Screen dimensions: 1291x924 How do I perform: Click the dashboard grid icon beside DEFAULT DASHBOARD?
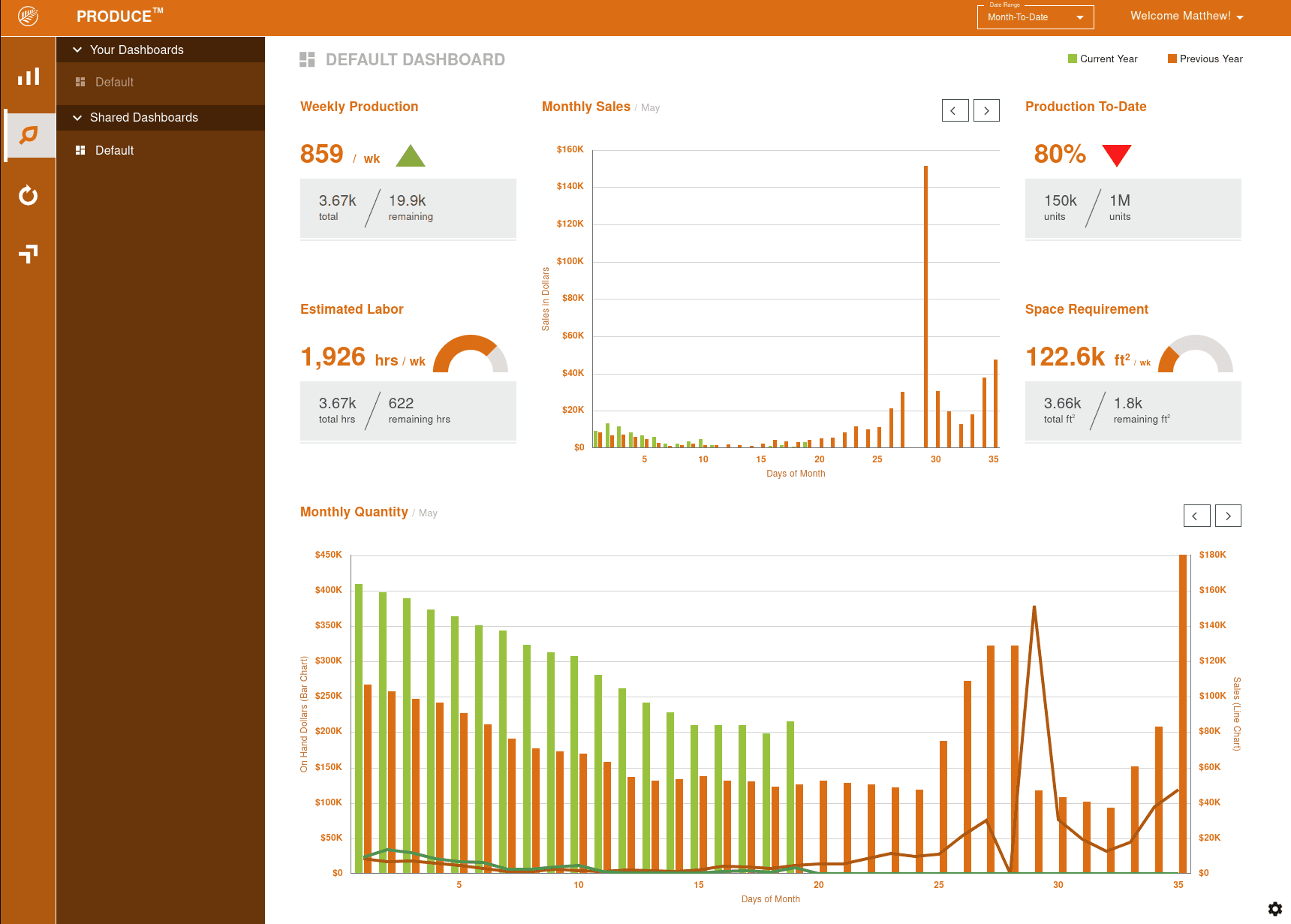click(307, 59)
